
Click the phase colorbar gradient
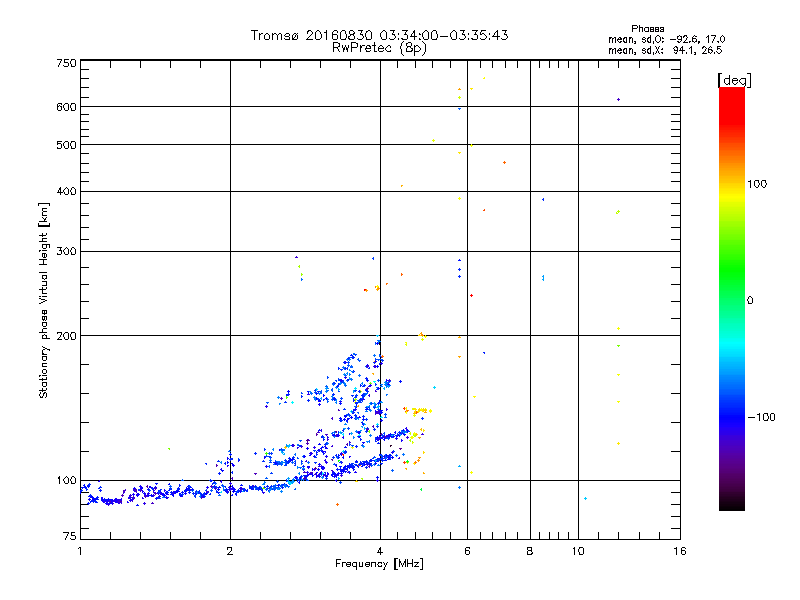732,298
